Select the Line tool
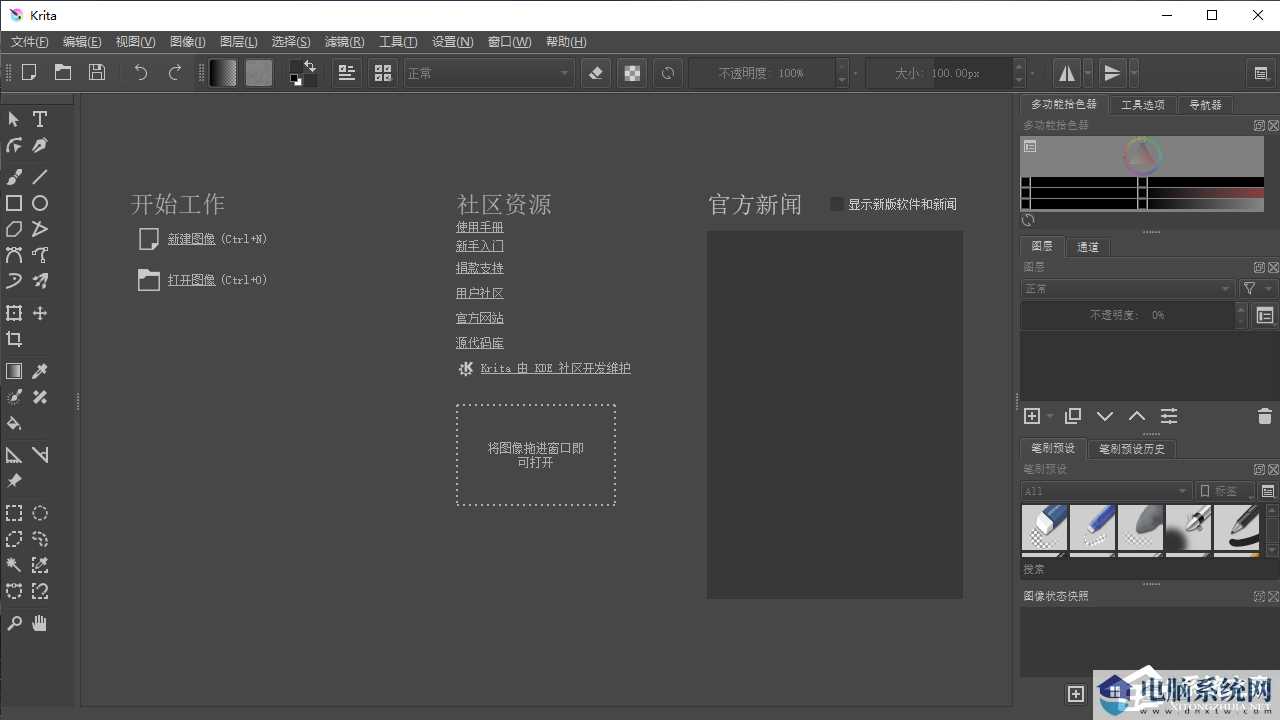 coord(40,177)
